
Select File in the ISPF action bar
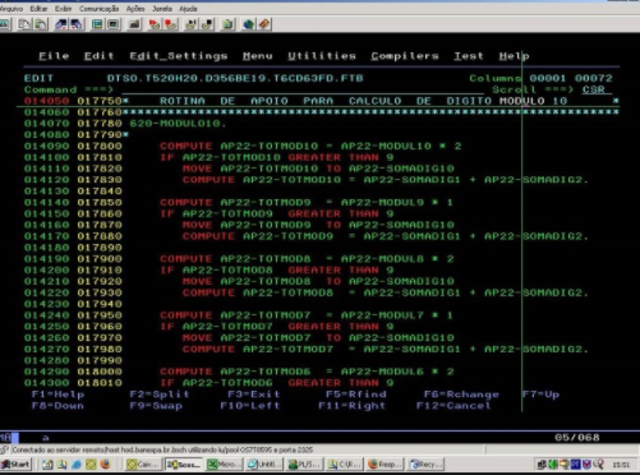54,56
